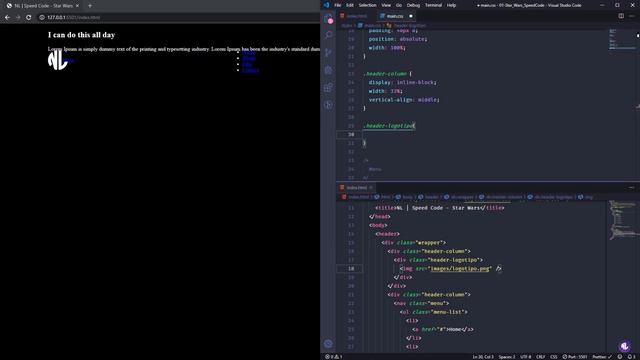Open the Help menu
The width and height of the screenshot is (640, 360).
click(x=451, y=5)
